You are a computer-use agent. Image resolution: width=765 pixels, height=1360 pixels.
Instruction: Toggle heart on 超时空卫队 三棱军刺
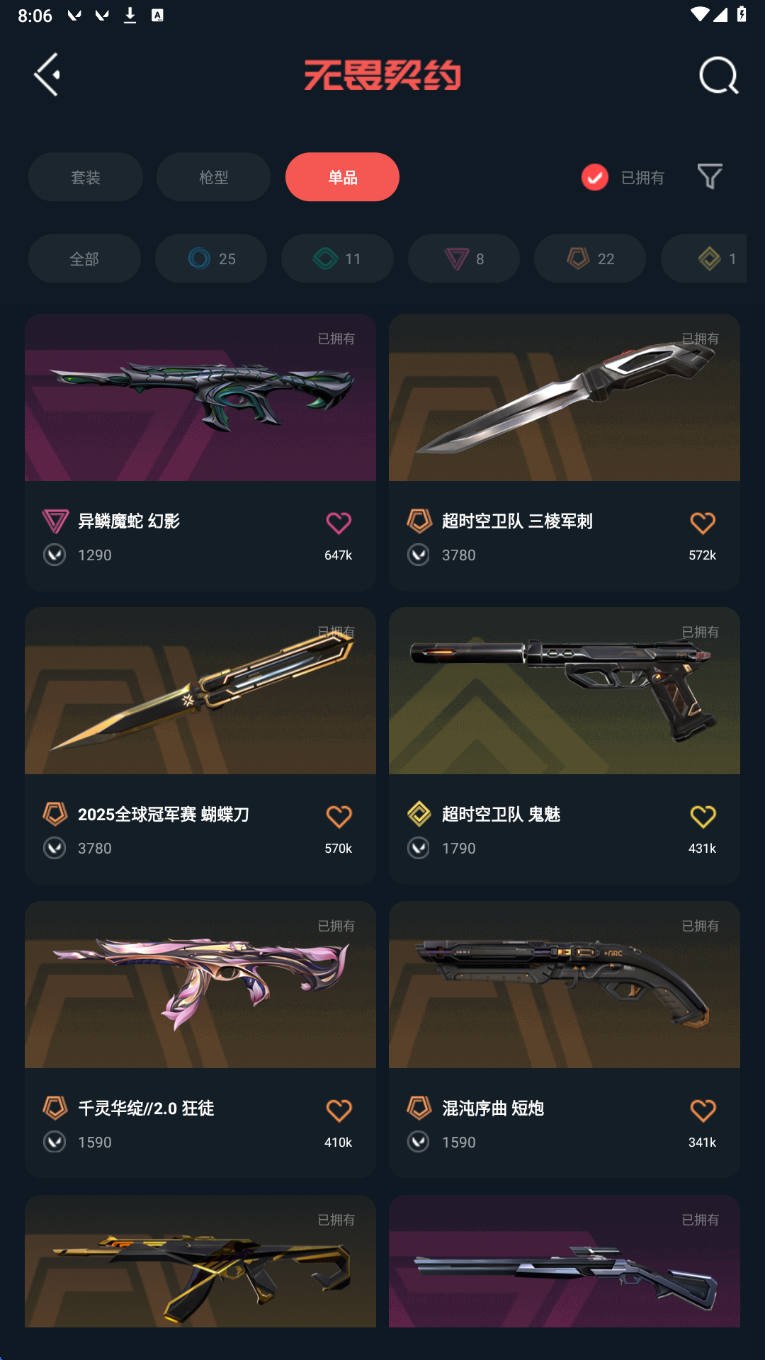703,522
